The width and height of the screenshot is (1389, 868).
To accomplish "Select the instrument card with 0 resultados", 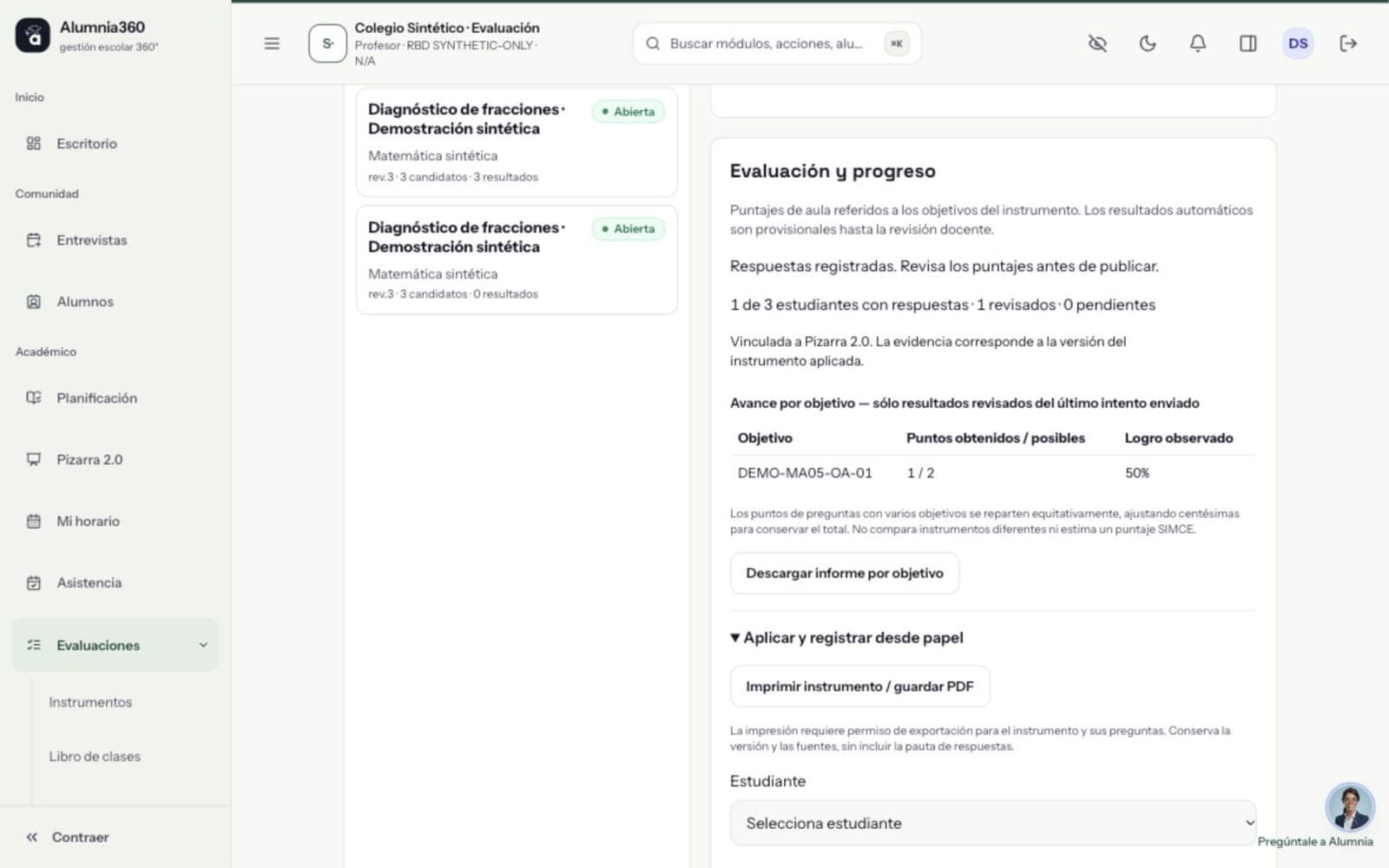I will coord(517,260).
